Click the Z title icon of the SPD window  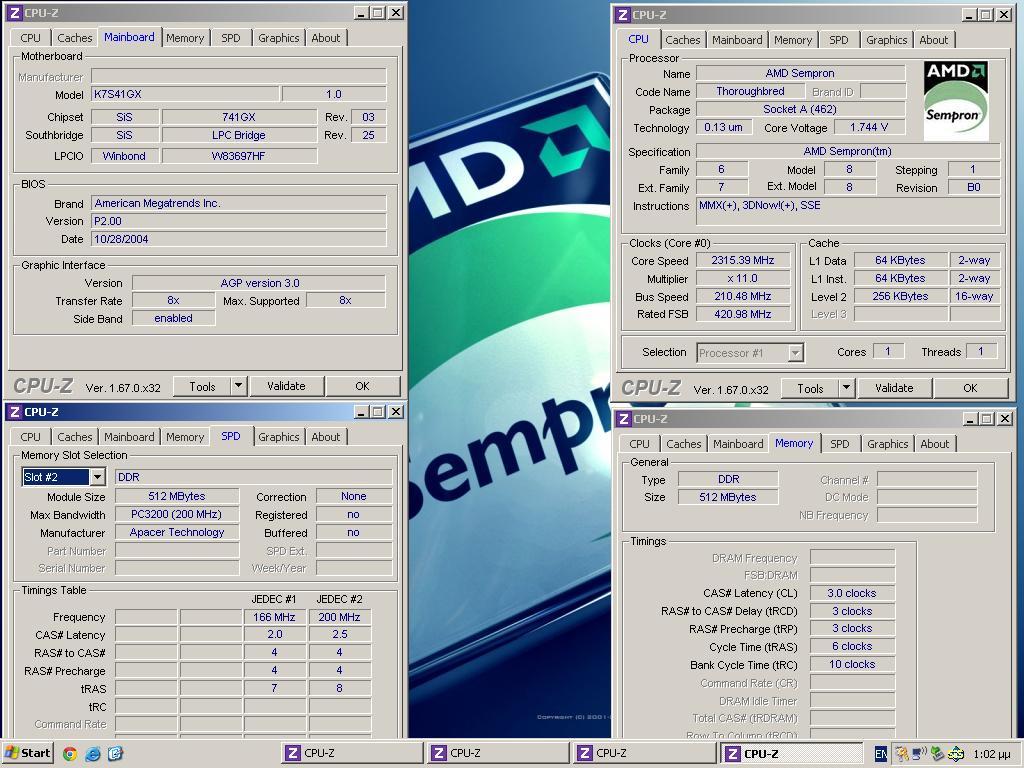(15, 412)
